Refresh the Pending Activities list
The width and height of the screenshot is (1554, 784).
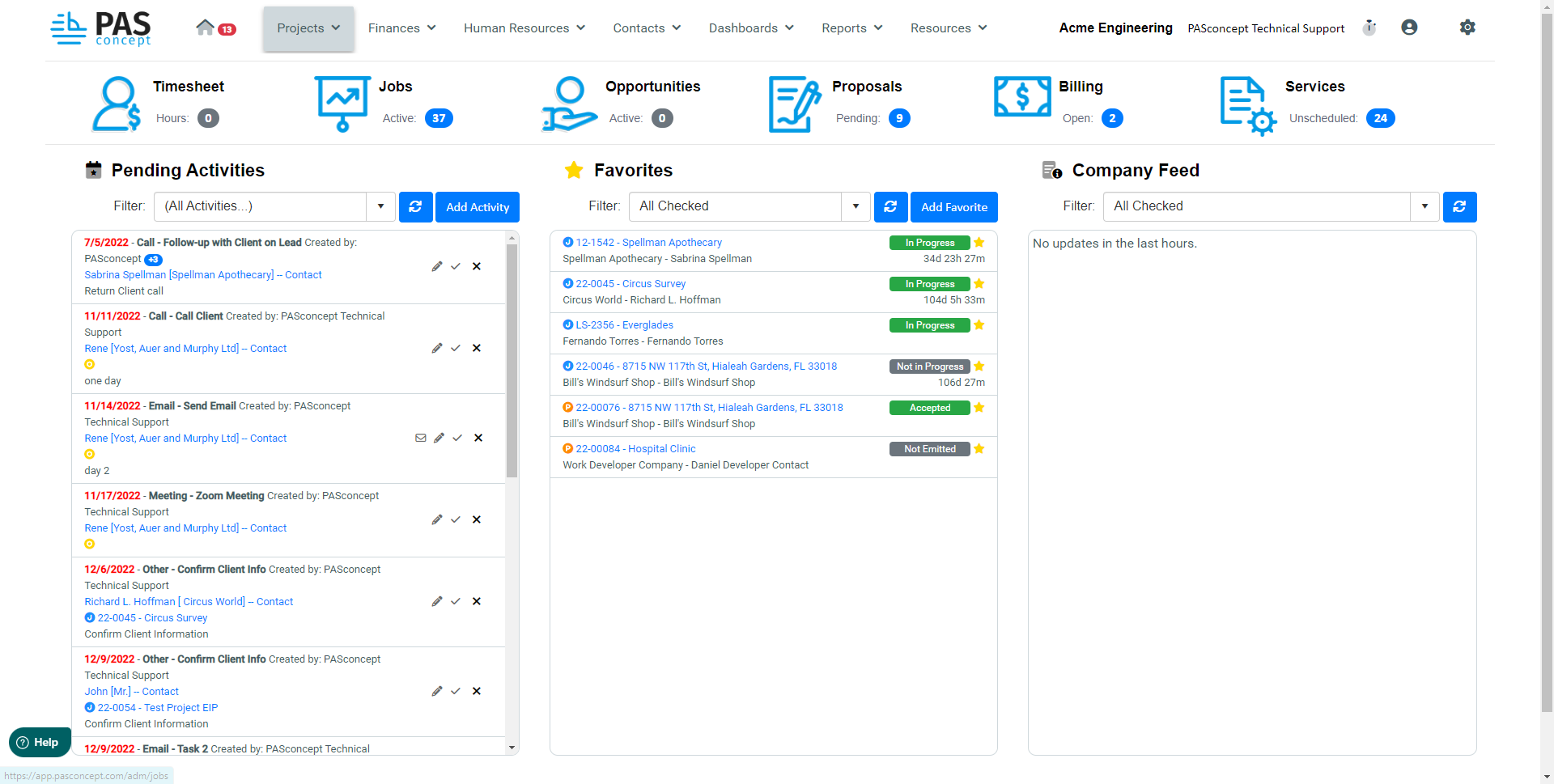click(x=415, y=207)
